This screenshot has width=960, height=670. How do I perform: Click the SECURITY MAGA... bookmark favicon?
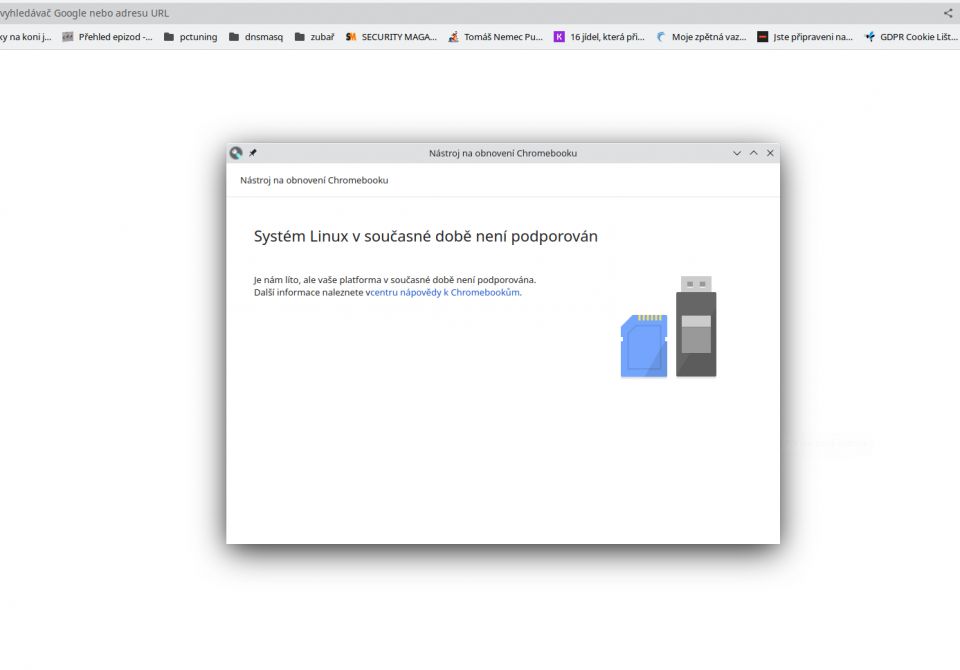pos(351,37)
